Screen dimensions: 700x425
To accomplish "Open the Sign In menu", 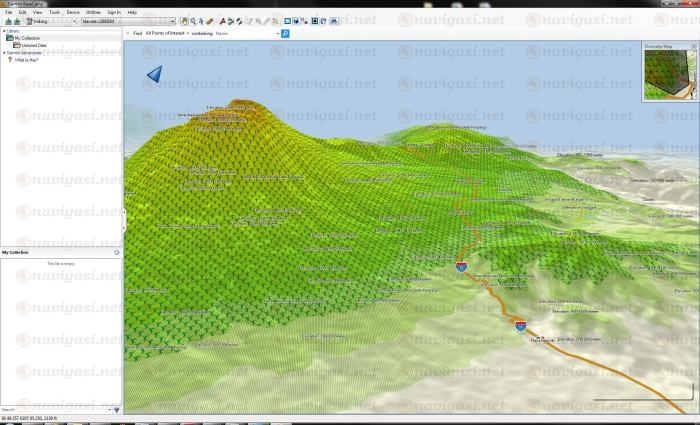I will [x=113, y=12].
